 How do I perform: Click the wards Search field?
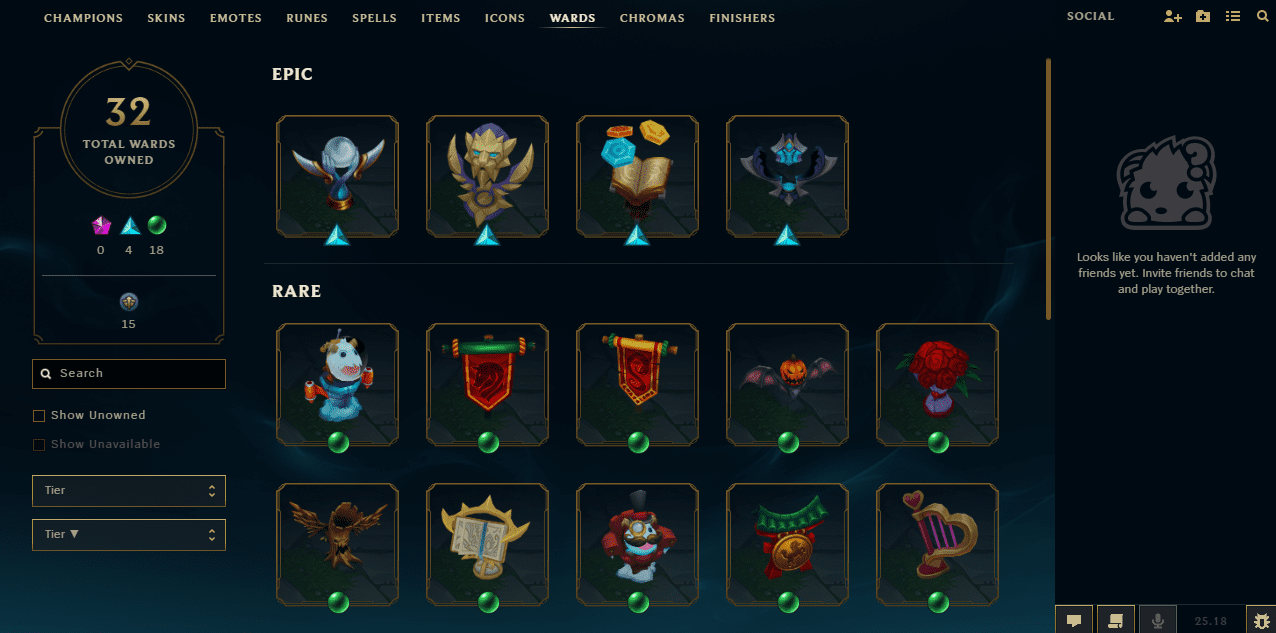click(129, 374)
